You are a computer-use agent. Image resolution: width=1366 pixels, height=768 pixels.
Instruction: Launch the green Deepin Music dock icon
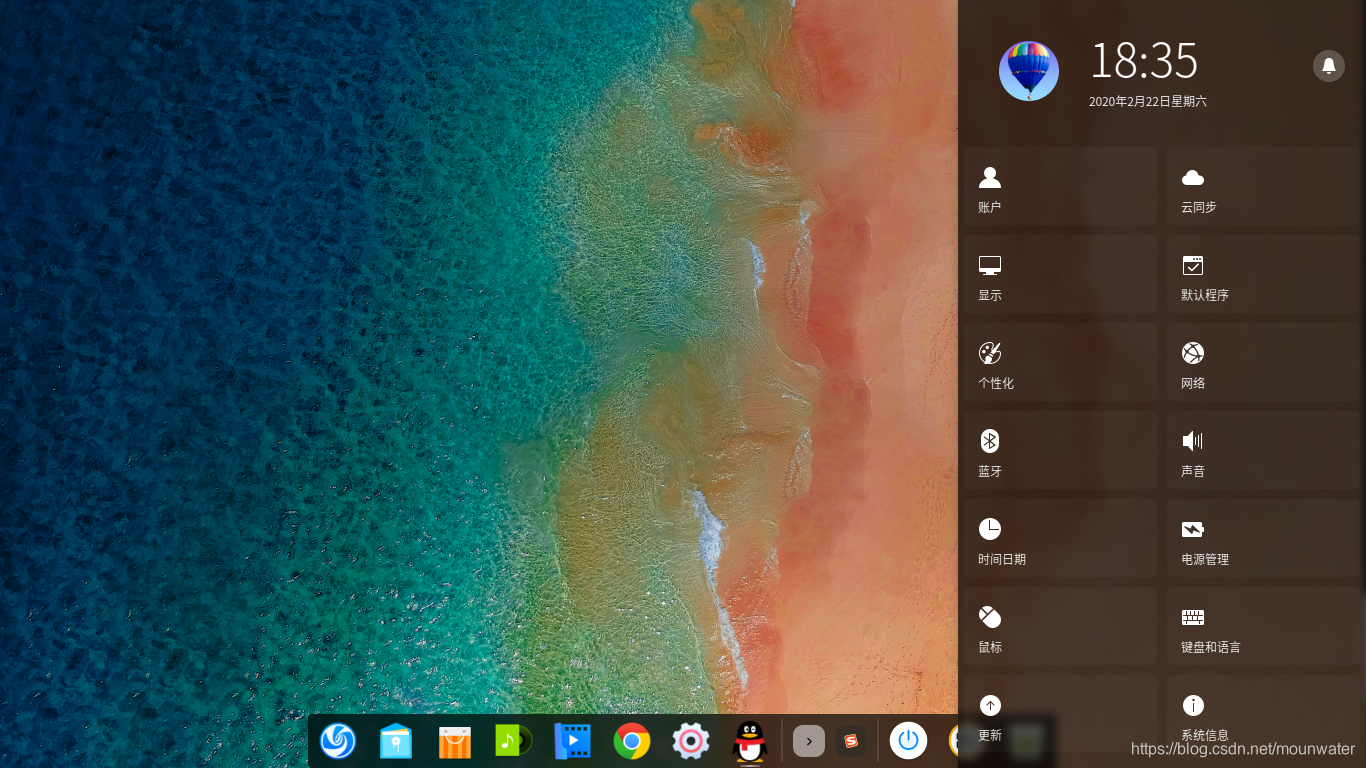point(513,741)
